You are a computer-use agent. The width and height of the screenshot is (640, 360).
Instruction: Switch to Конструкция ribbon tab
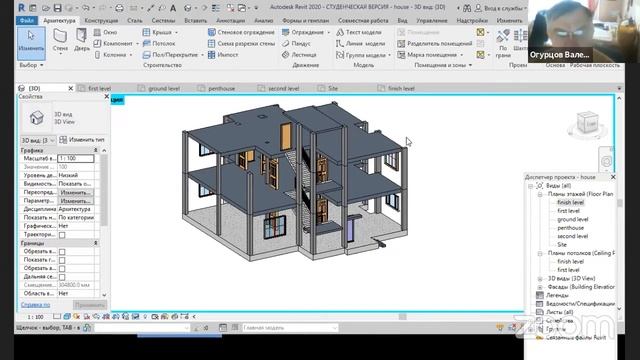[101, 20]
